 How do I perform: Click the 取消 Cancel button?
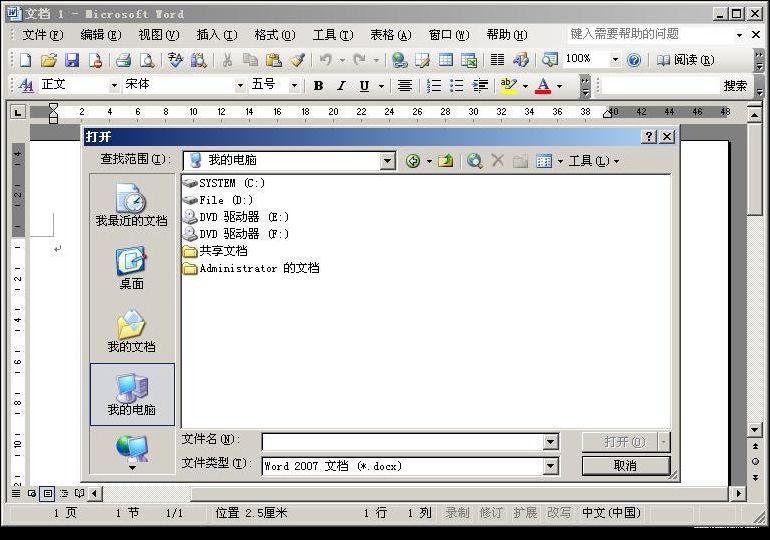coord(626,466)
